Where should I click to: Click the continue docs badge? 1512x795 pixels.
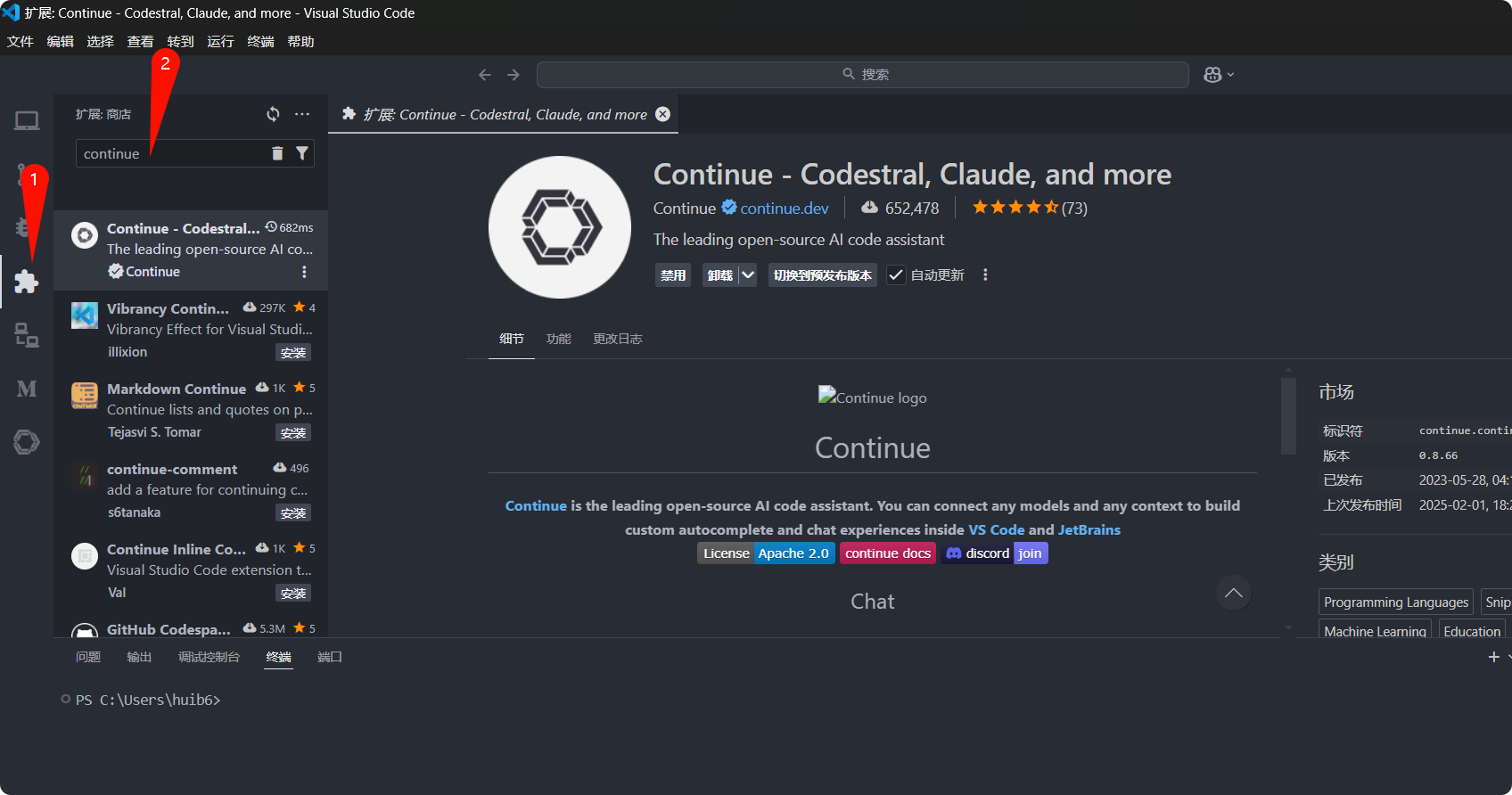[x=888, y=553]
